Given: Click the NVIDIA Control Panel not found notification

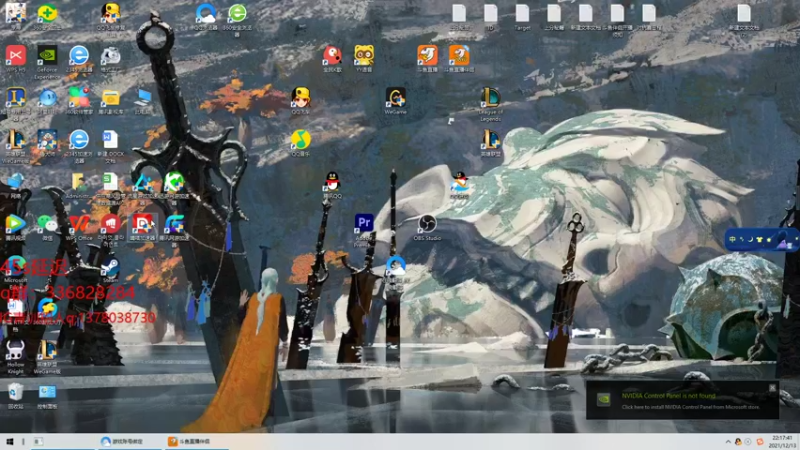Looking at the screenshot, I should (x=682, y=401).
